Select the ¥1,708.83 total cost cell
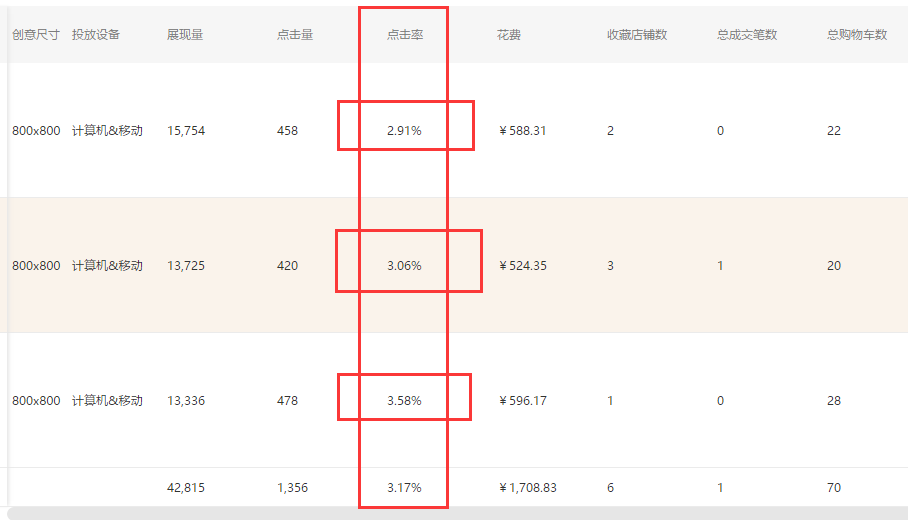This screenshot has width=908, height=520. point(528,488)
